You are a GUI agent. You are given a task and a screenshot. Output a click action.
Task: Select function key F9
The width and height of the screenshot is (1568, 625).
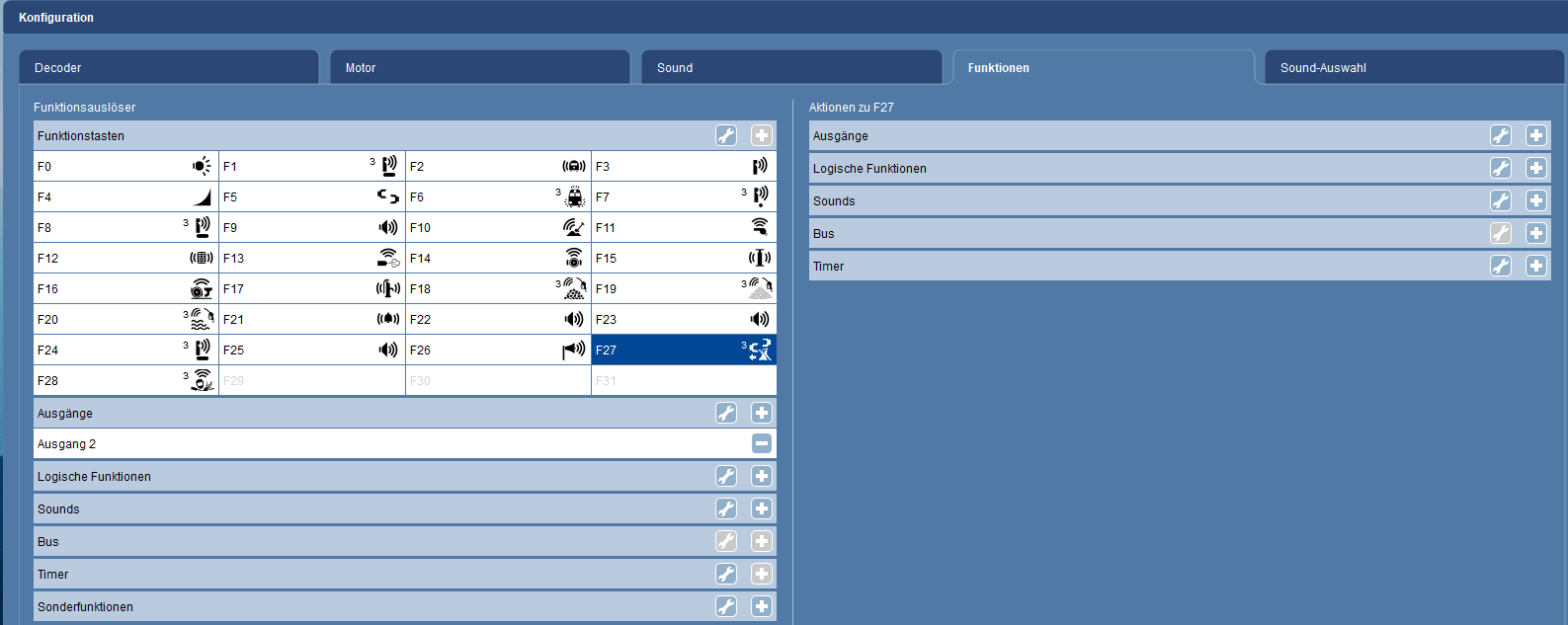coord(311,228)
